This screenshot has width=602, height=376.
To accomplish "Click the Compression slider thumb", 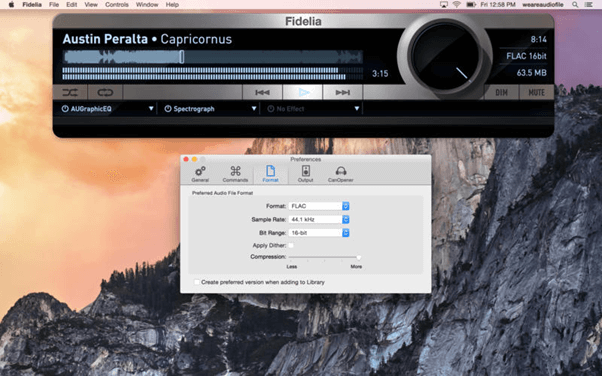I will pos(359,257).
